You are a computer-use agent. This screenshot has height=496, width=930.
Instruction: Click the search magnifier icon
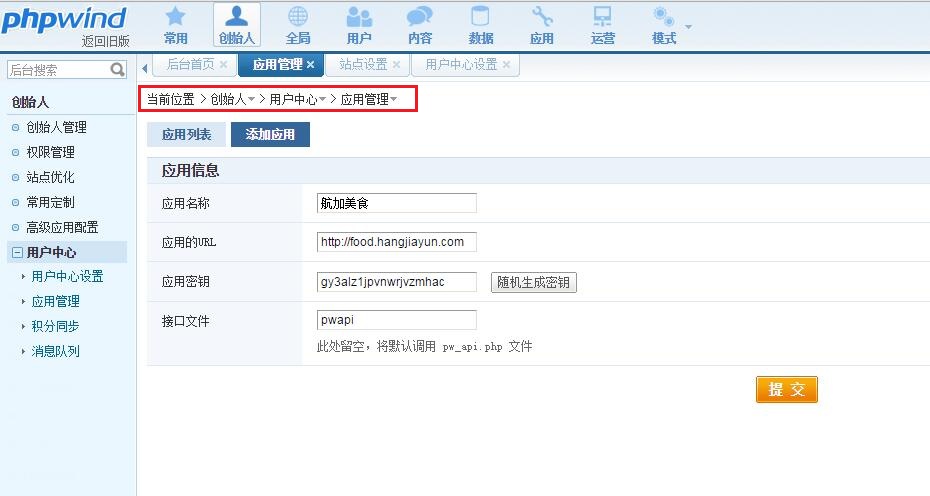coord(117,69)
